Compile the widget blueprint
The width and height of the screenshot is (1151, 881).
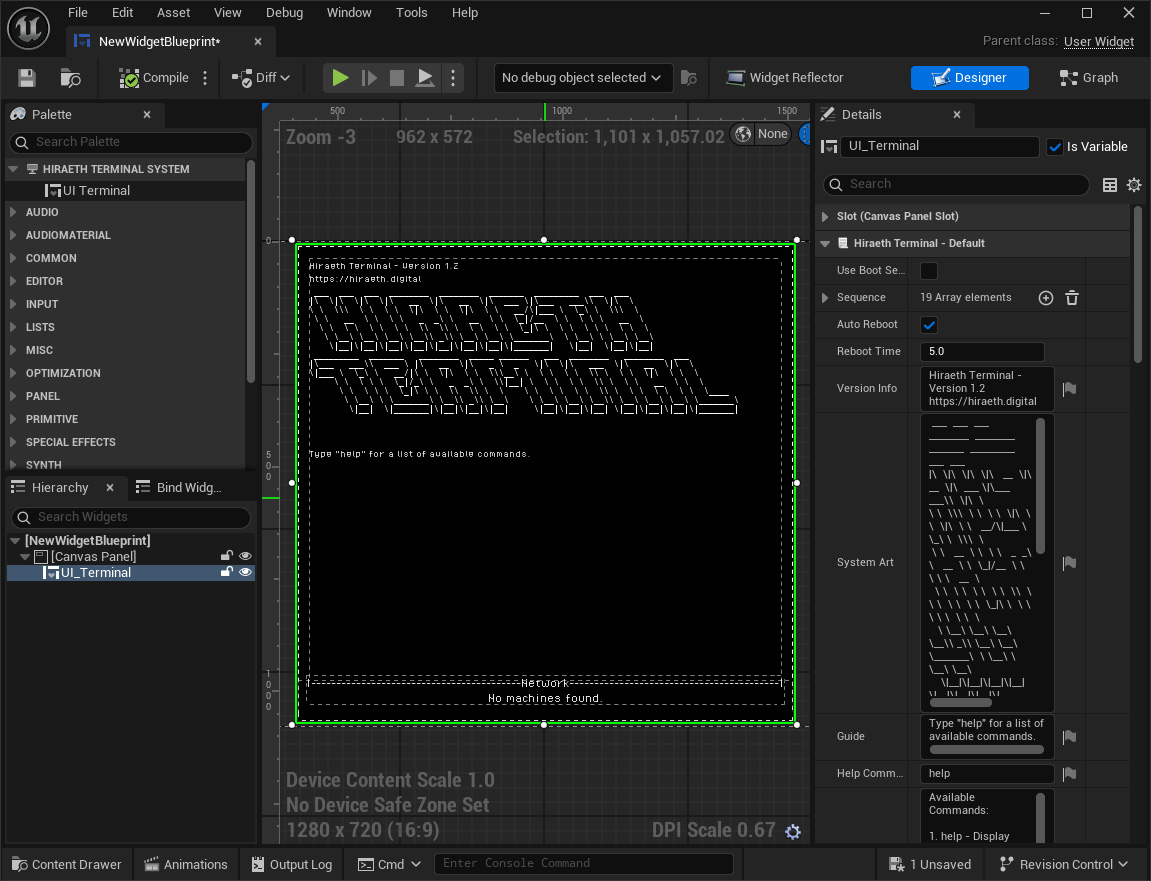(154, 78)
